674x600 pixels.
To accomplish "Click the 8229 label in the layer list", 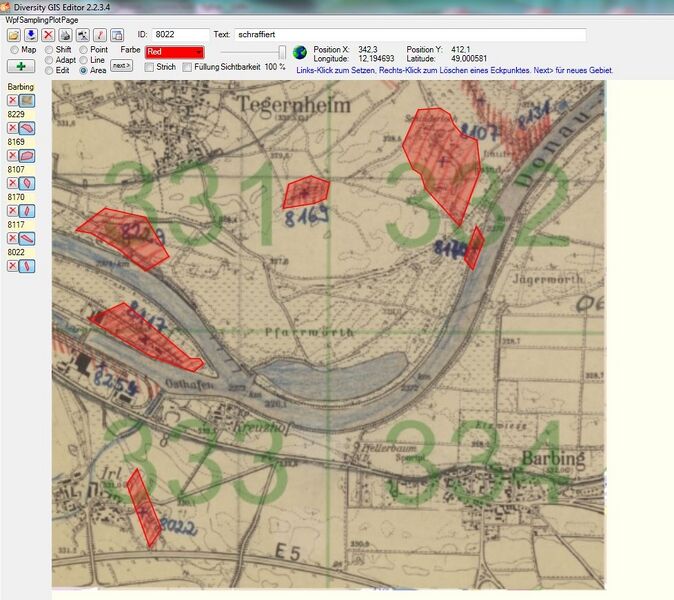I will point(16,114).
